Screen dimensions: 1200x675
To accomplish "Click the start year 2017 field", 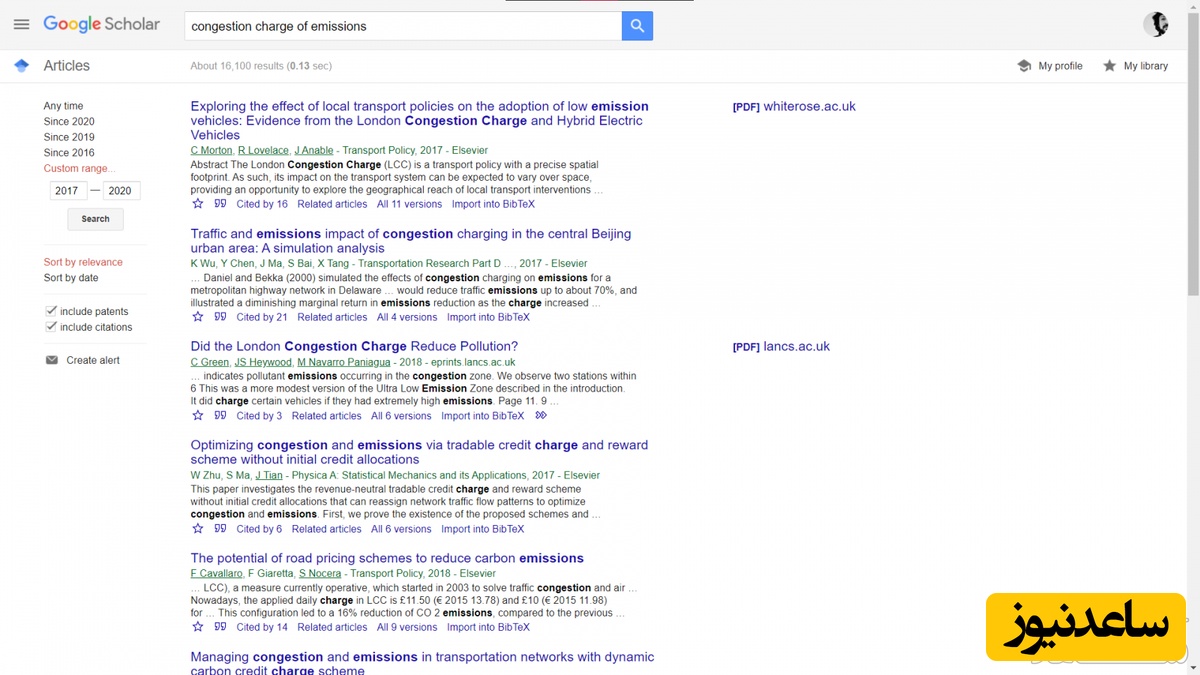I will [67, 191].
